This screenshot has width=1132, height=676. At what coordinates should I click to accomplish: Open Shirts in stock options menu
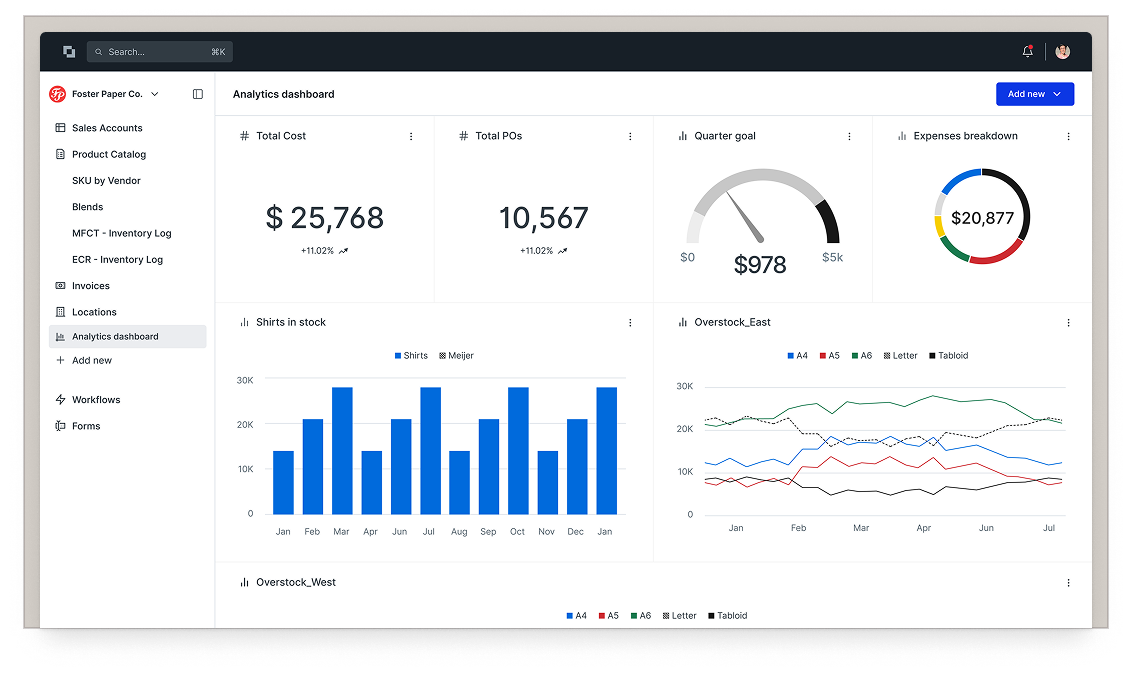630,323
